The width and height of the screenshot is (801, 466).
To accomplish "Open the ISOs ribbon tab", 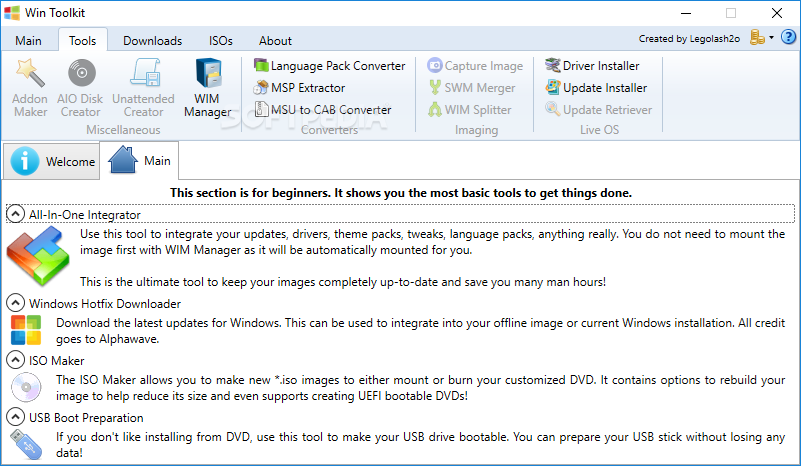I will click(x=220, y=40).
